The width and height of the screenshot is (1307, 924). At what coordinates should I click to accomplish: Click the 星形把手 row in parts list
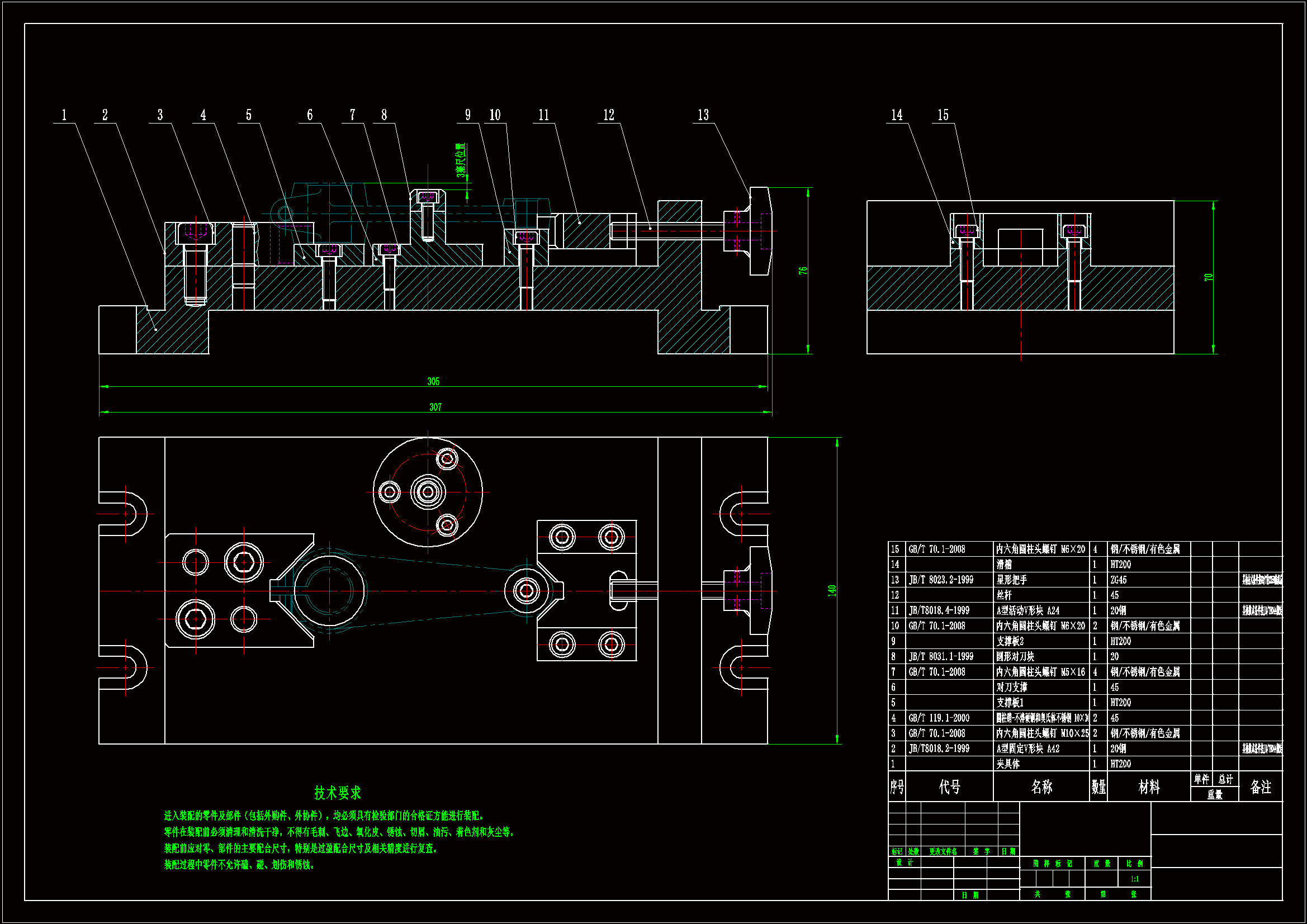click(x=1011, y=580)
